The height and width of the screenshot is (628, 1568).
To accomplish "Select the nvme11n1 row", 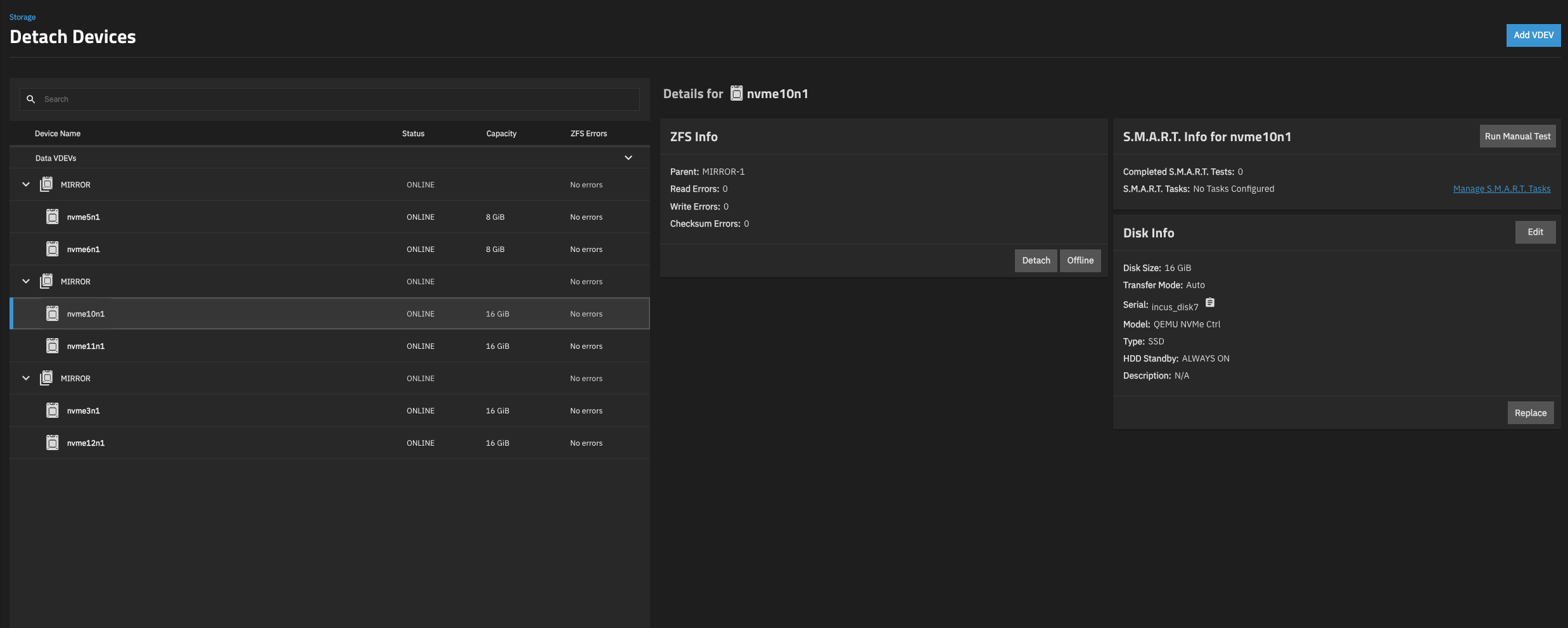I will click(329, 346).
